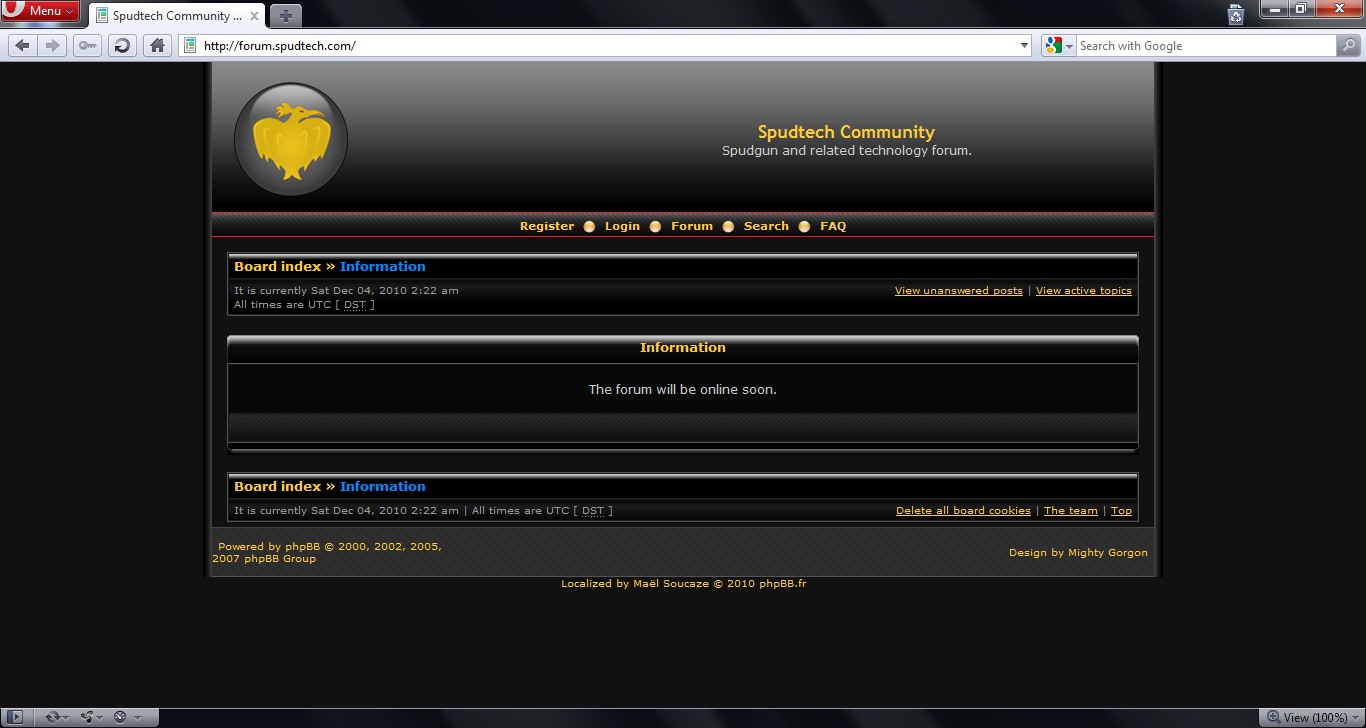
Task: Expand the address bar history dropdown
Action: pyautogui.click(x=1023, y=46)
